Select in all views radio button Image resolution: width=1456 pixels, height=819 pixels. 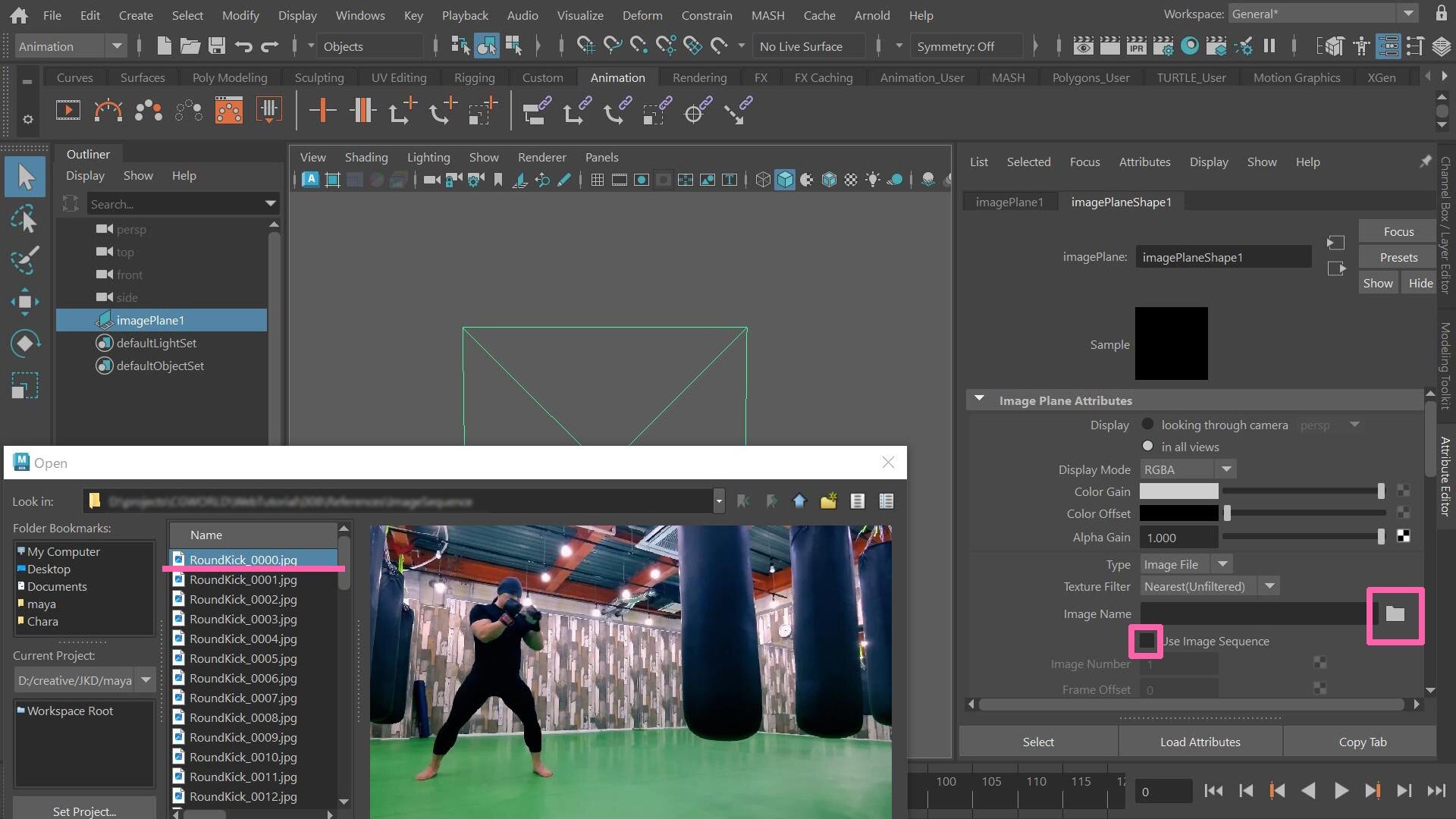point(1147,447)
